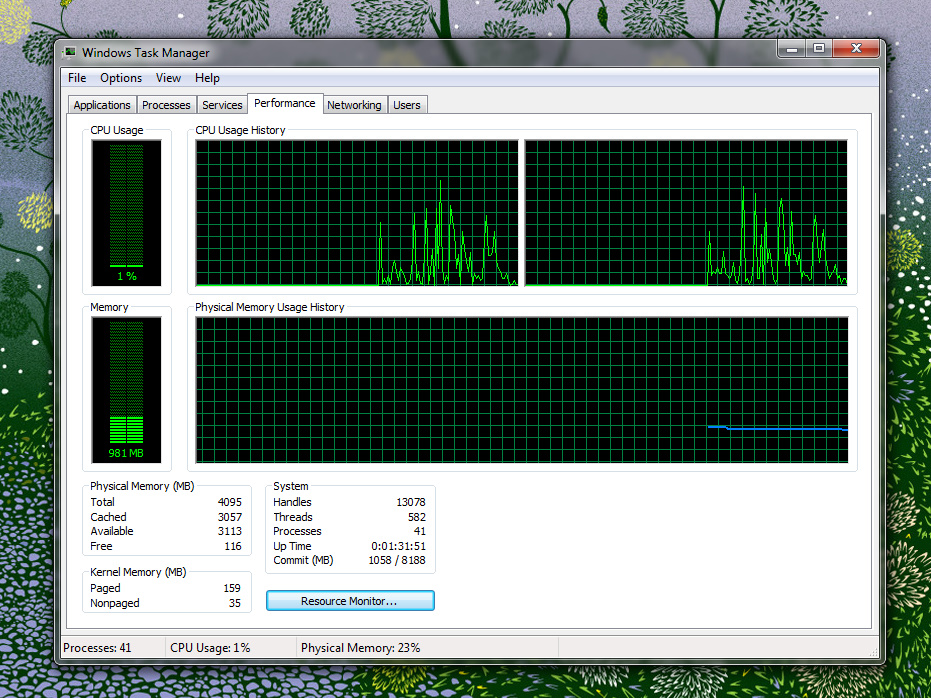The width and height of the screenshot is (931, 698).
Task: Open the File menu
Action: 77,78
